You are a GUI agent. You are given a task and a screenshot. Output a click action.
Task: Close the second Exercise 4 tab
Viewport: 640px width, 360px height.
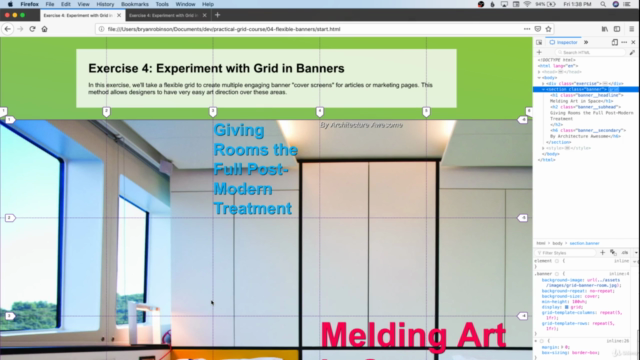(x=204, y=15)
